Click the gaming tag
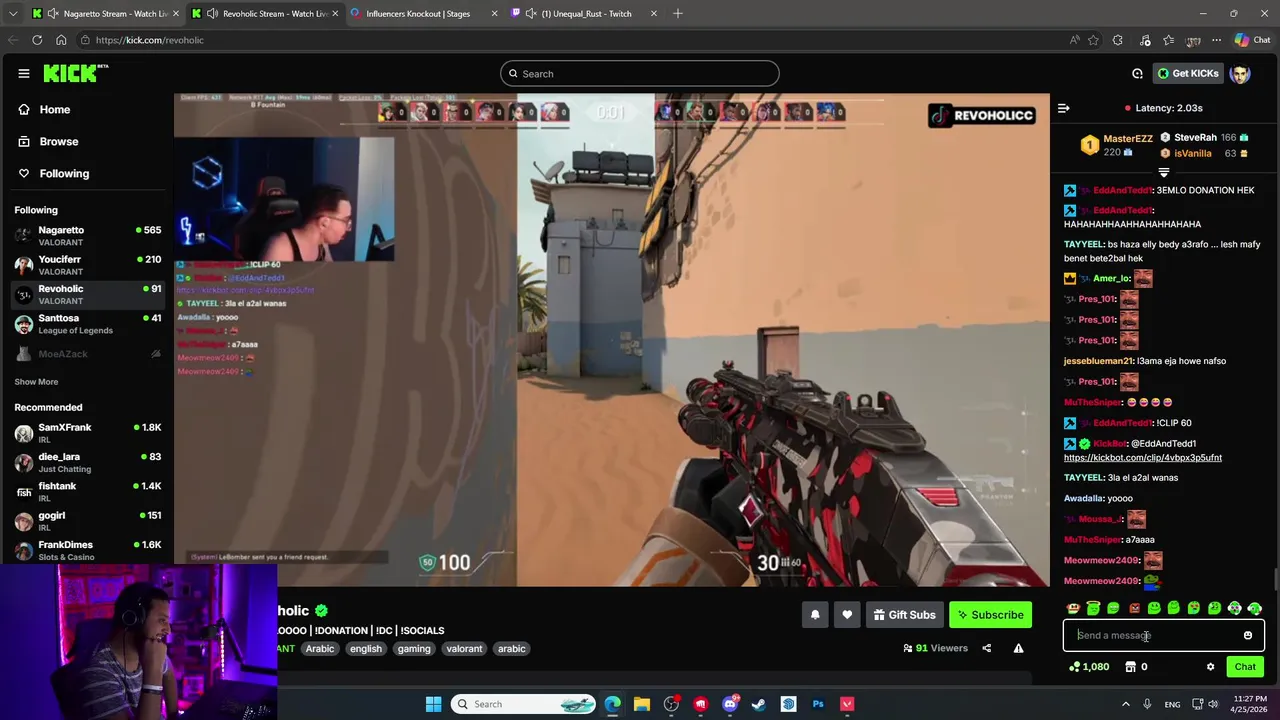Viewport: 1280px width, 720px height. click(414, 649)
